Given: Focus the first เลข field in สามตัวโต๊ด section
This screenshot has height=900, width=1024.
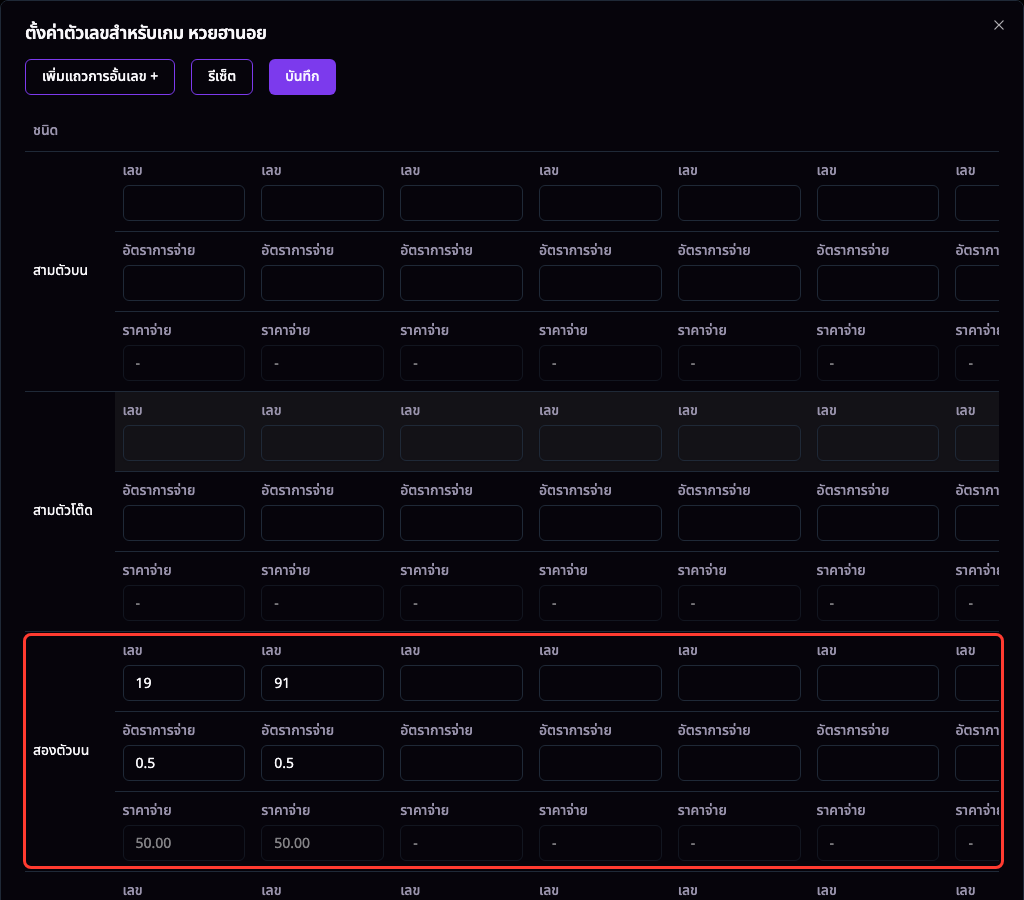Looking at the screenshot, I should pyautogui.click(x=184, y=443).
